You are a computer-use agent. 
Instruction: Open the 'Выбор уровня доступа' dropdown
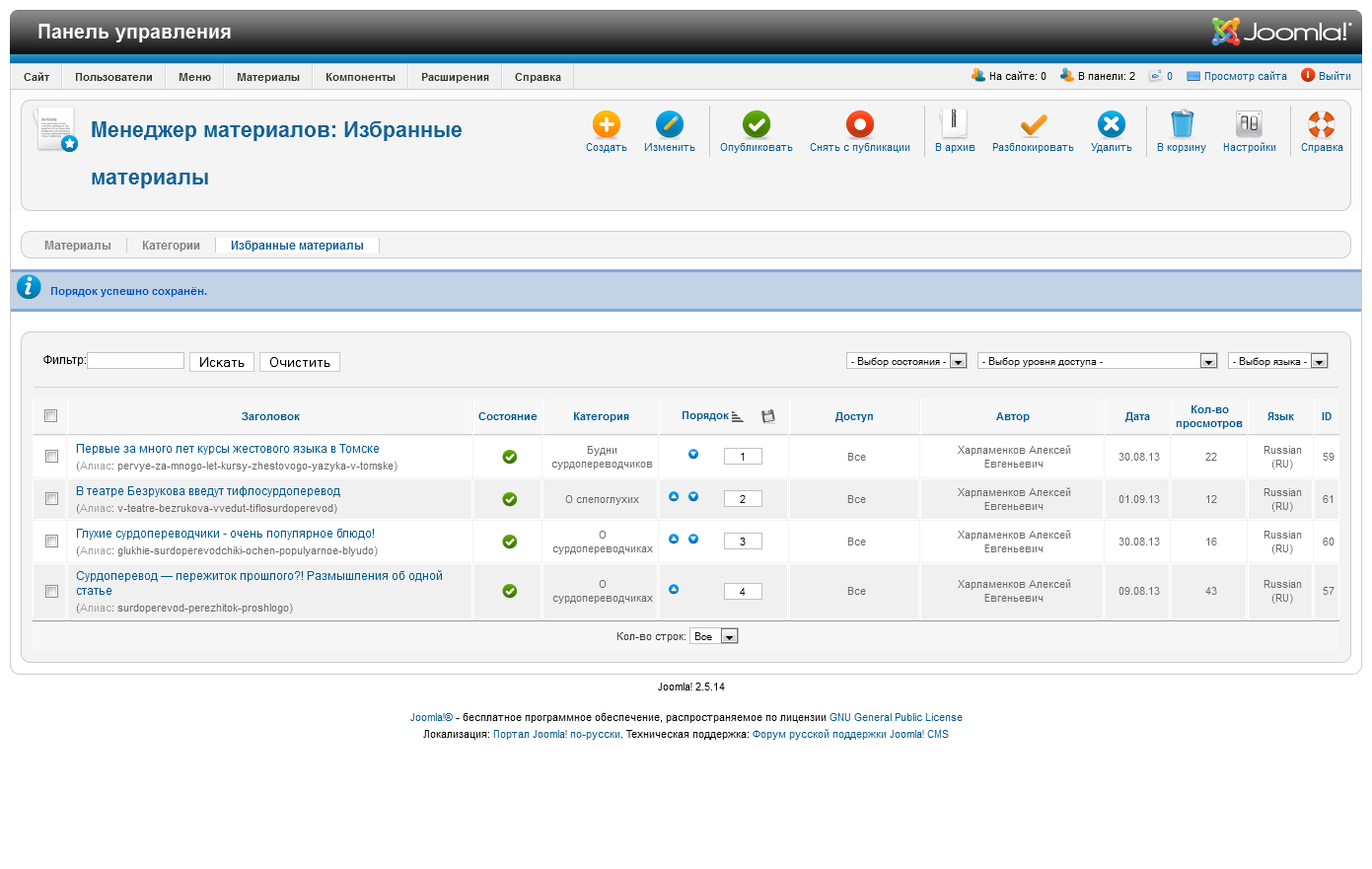tap(1097, 361)
